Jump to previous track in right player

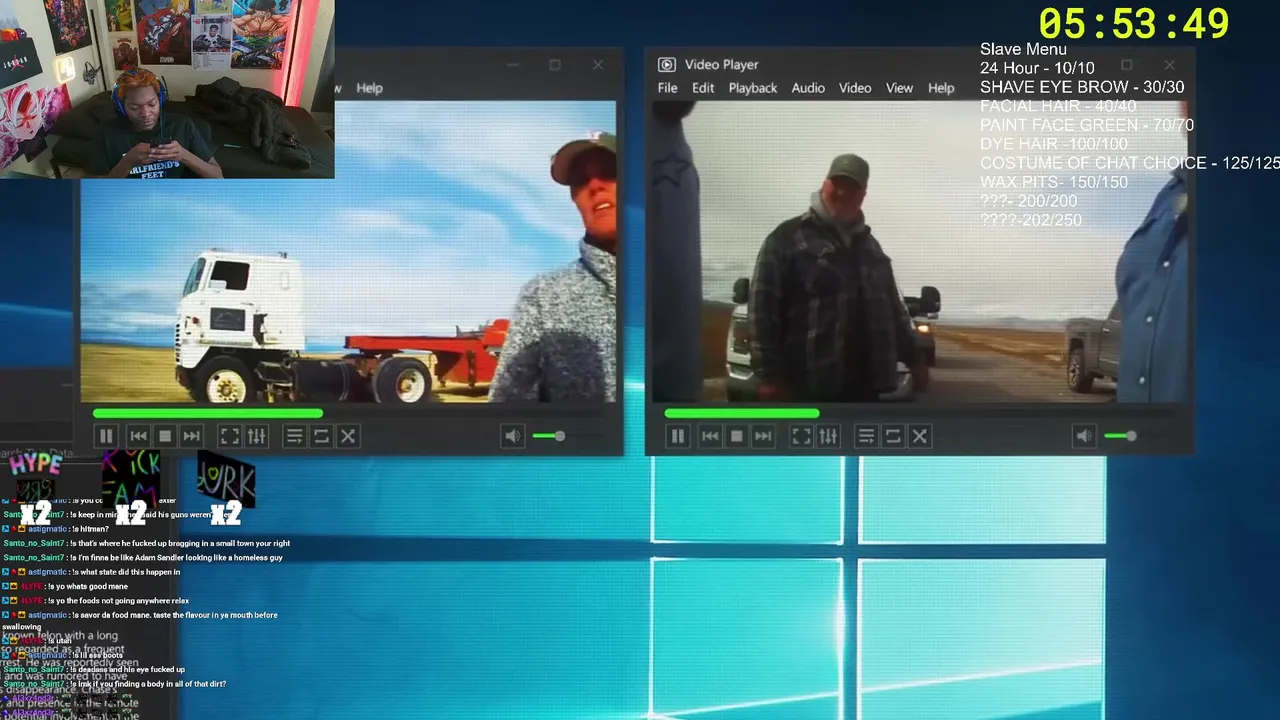710,436
